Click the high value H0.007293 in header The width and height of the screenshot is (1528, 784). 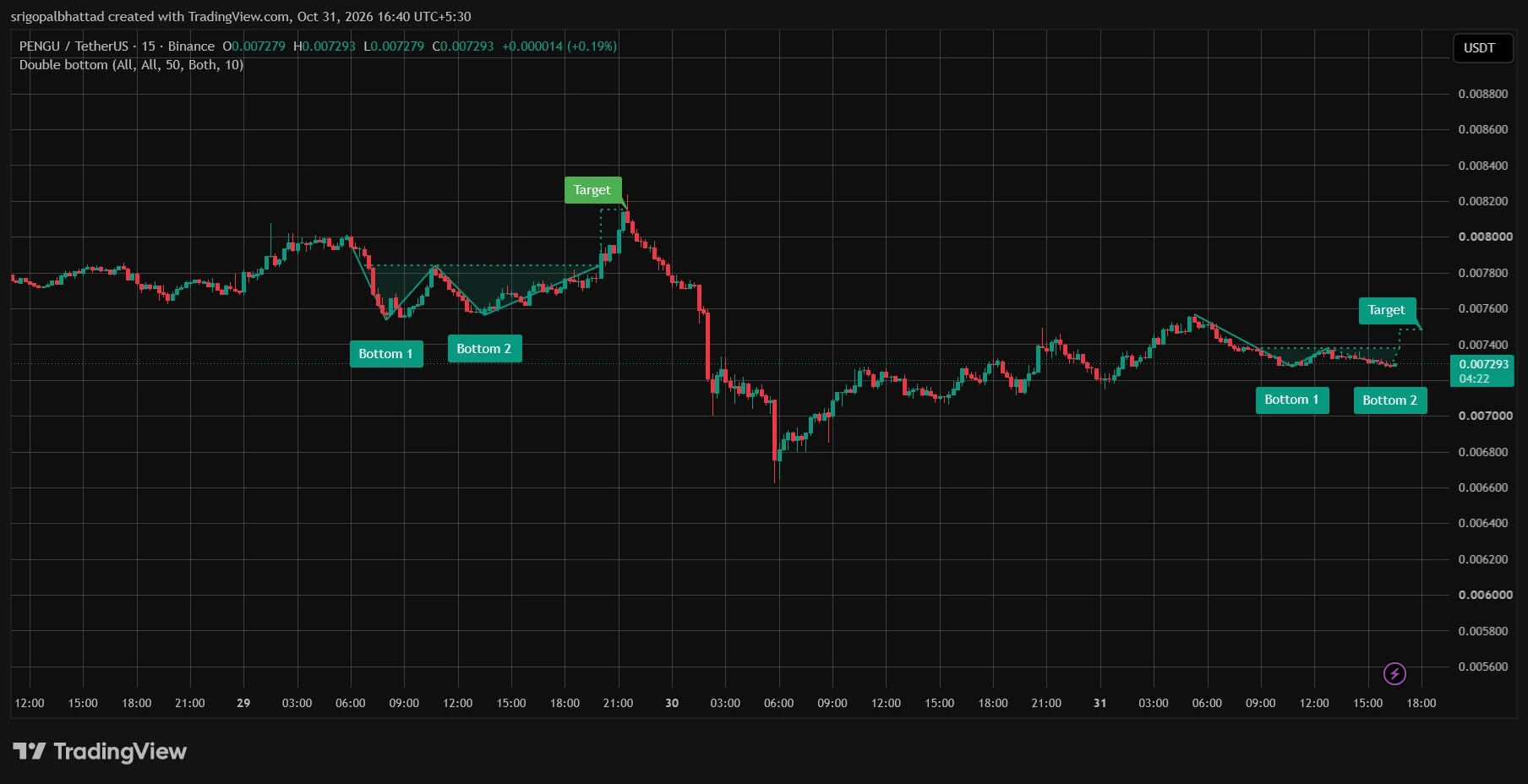point(325,46)
